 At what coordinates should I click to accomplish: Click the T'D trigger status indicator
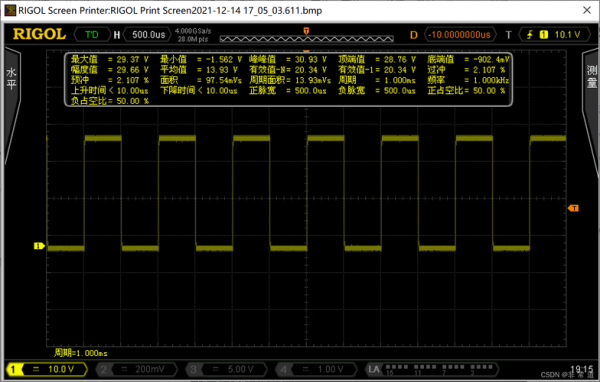[92, 35]
